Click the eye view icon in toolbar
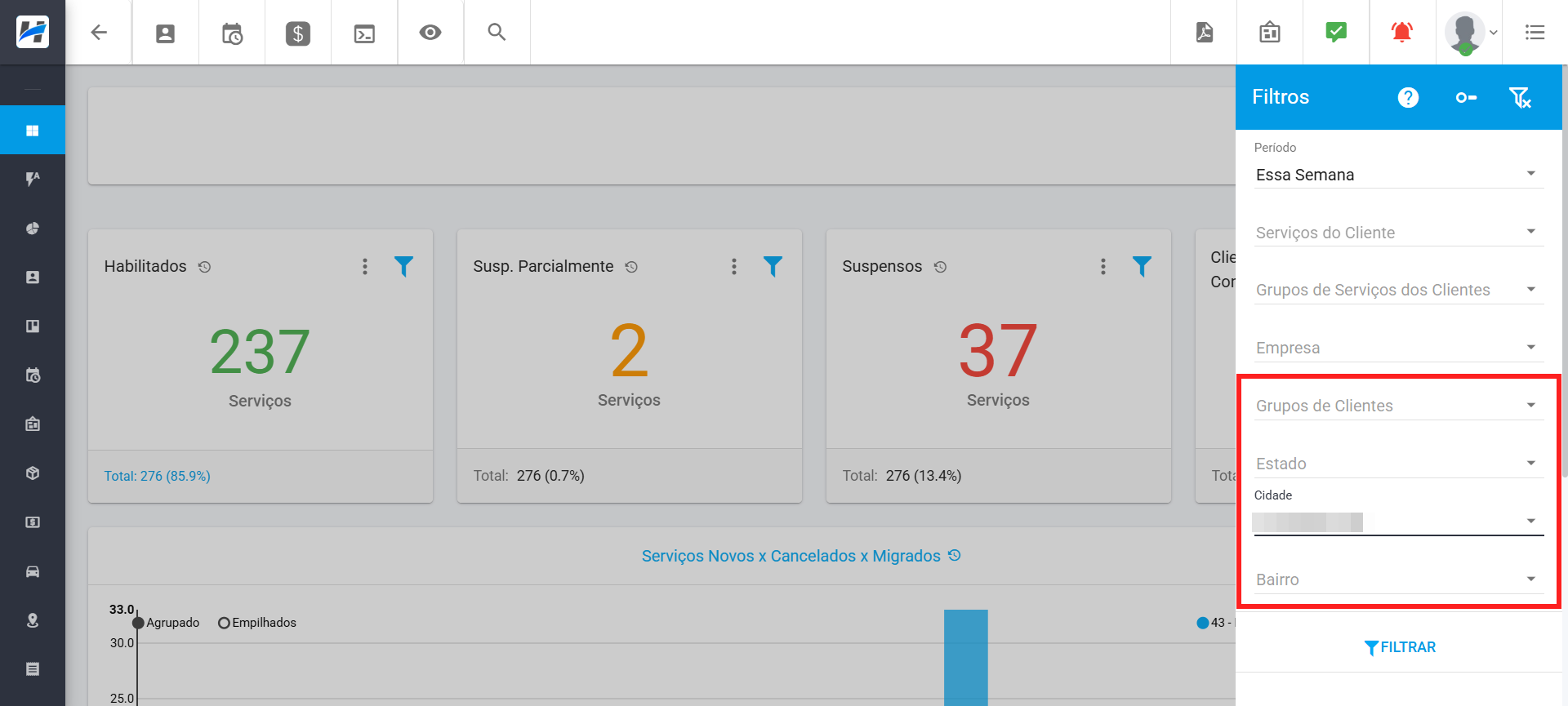The width and height of the screenshot is (1568, 706). pos(430,33)
